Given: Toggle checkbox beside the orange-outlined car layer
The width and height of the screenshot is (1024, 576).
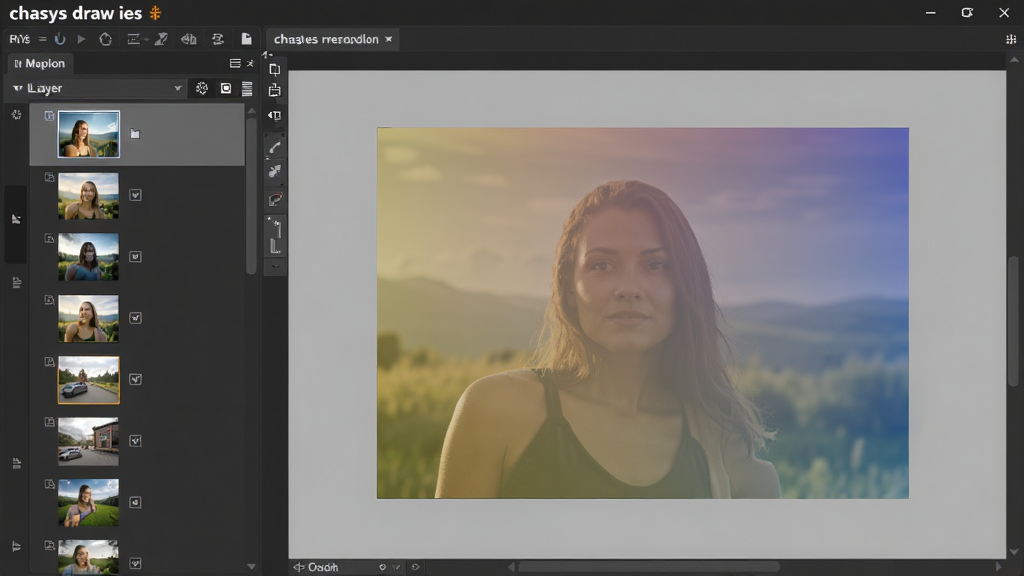Looking at the screenshot, I should click(135, 379).
